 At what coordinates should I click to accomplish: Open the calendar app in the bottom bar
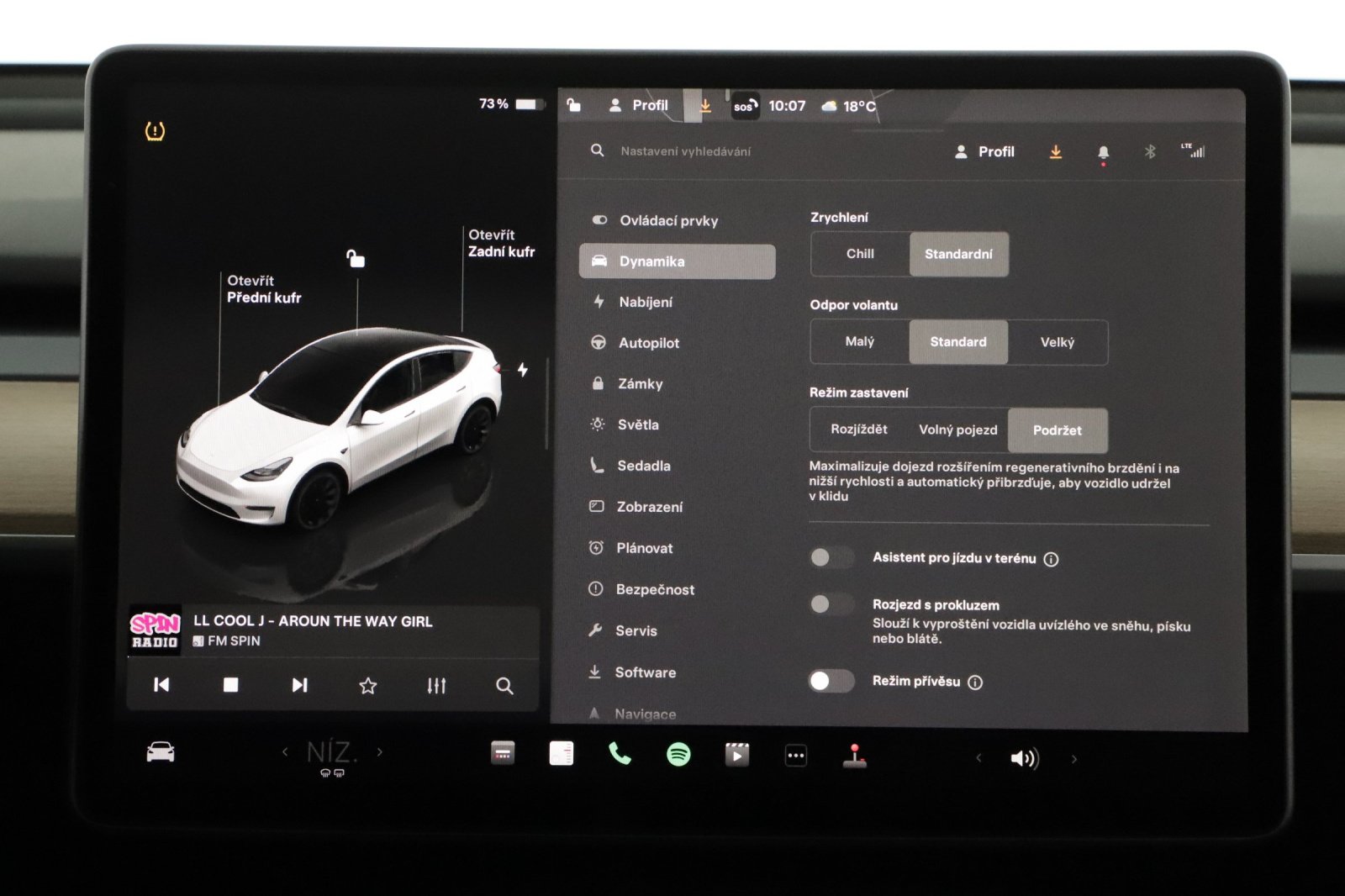tap(503, 753)
